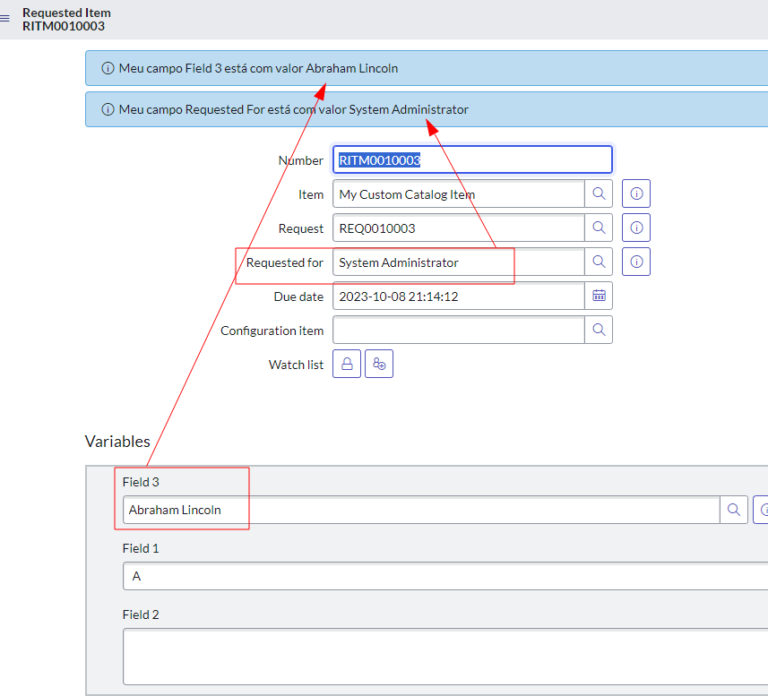The height and width of the screenshot is (696, 768).
Task: Select the Requested for input box
Action: click(458, 262)
